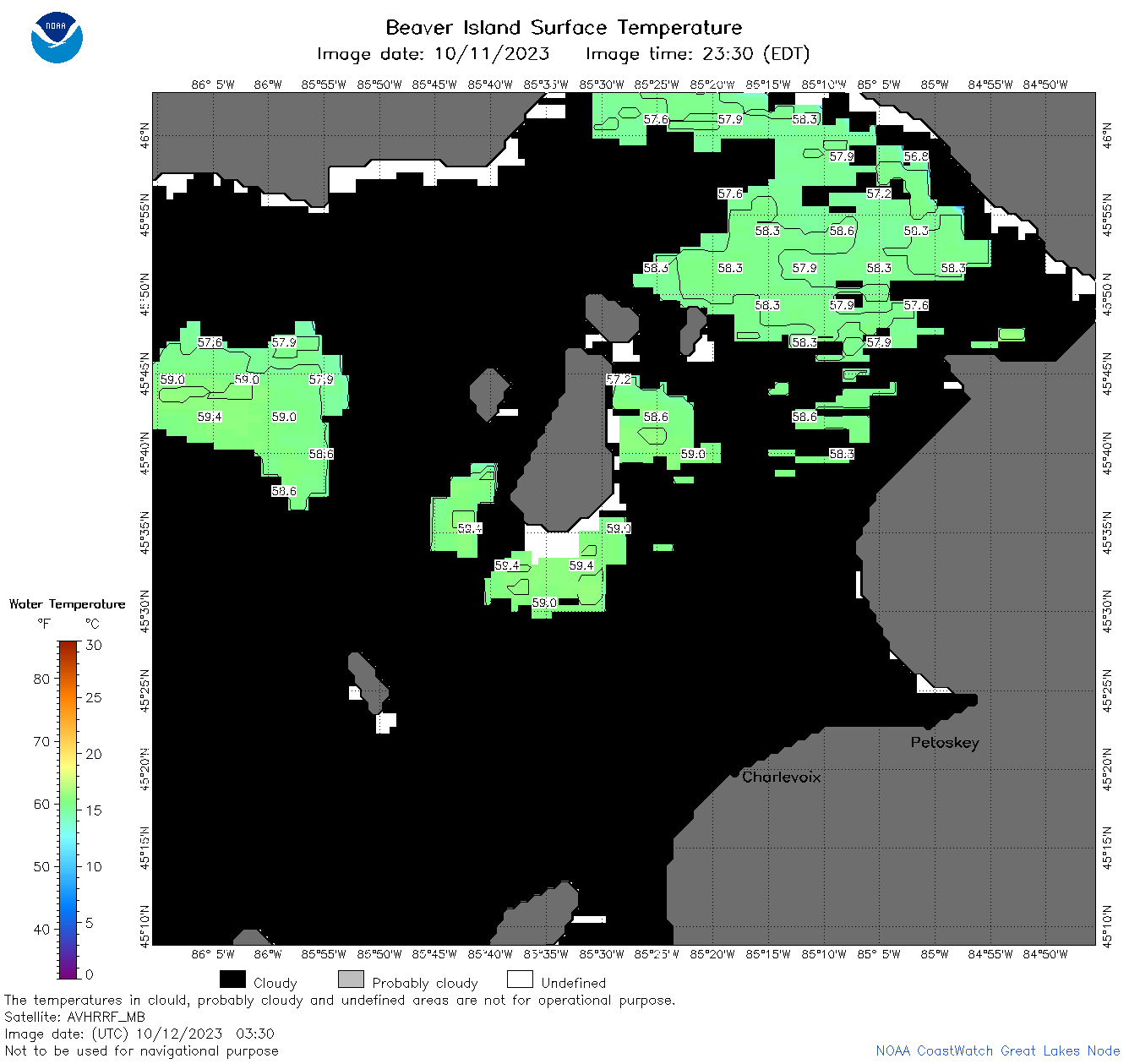This screenshot has height=1064, width=1129.
Task: Click the 0 °C tick label
Action: point(90,974)
